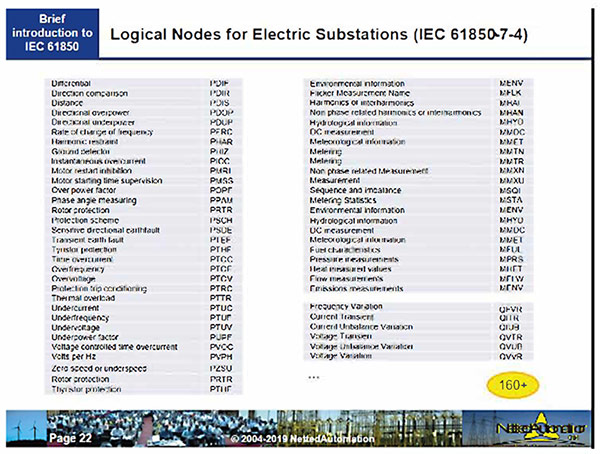The width and height of the screenshot is (600, 454).
Task: Select 'Instantaneous overcurrent' label
Action: point(98,161)
